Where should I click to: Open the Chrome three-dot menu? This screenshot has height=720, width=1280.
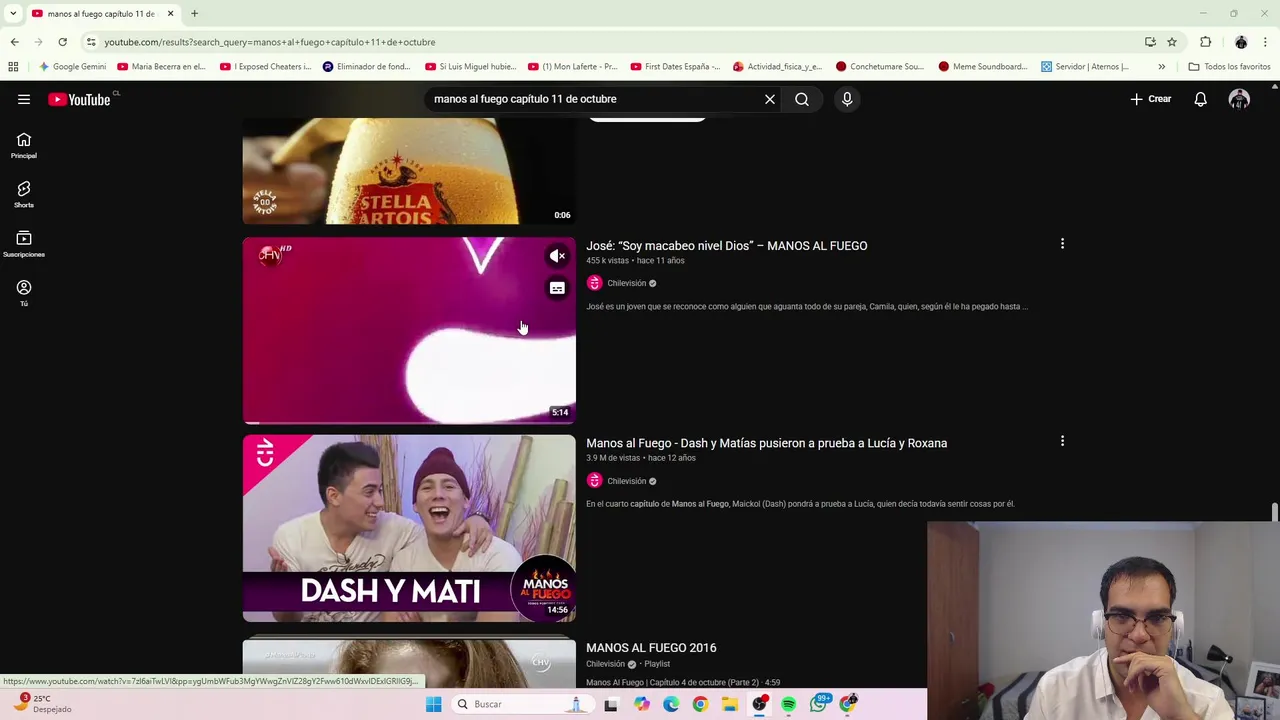click(x=1266, y=42)
